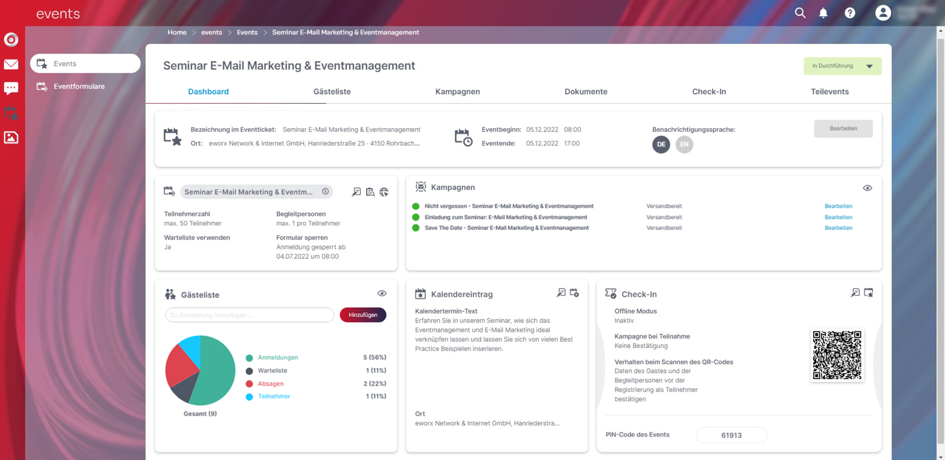Click the blue Teilnehmer legend dot

pos(249,397)
